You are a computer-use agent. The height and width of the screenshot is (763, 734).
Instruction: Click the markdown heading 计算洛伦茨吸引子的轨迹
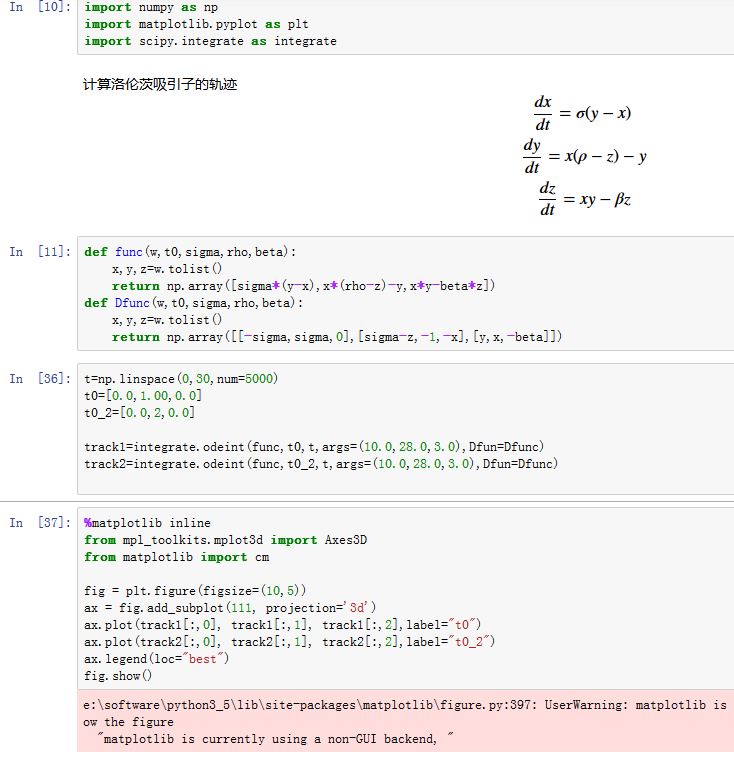[x=160, y=84]
